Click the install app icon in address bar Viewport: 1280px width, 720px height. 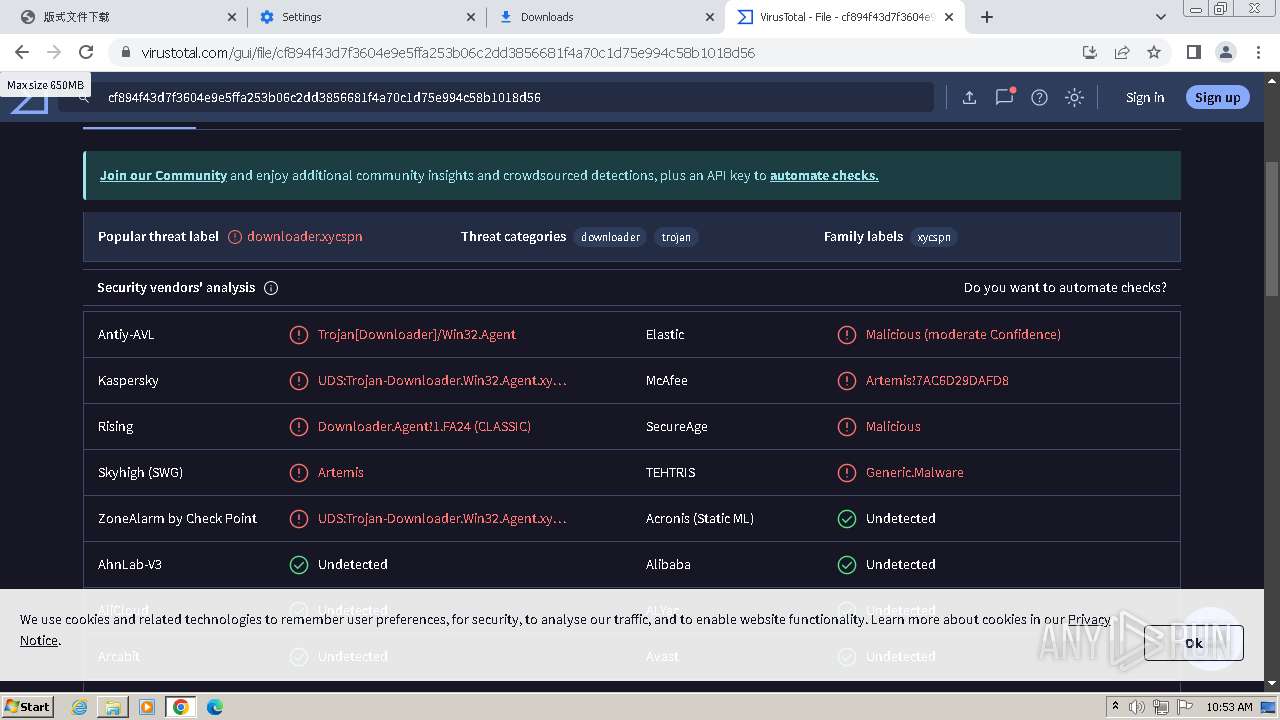1090,52
